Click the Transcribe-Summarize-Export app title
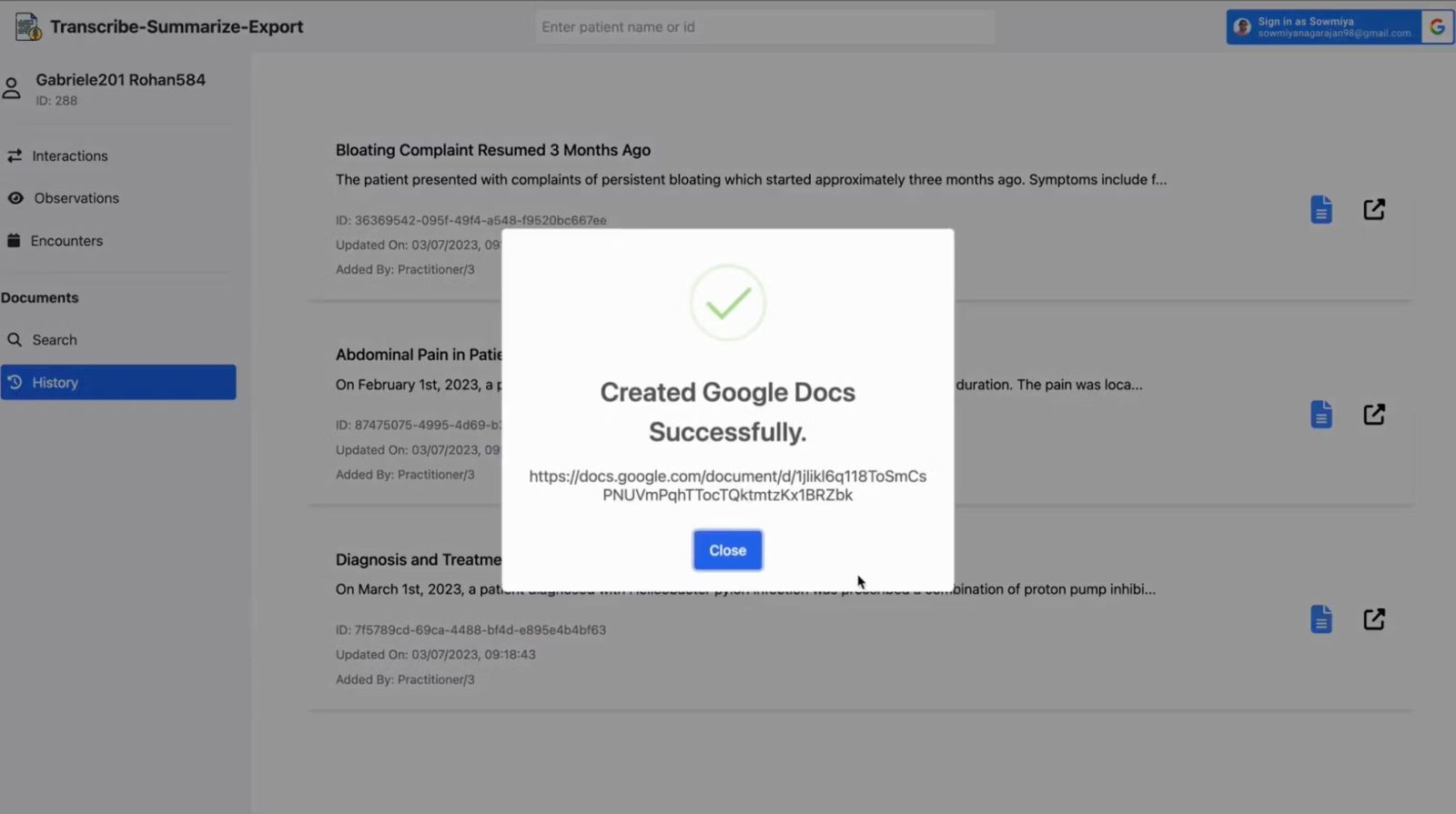Viewport: 1456px width, 814px height. point(177,27)
